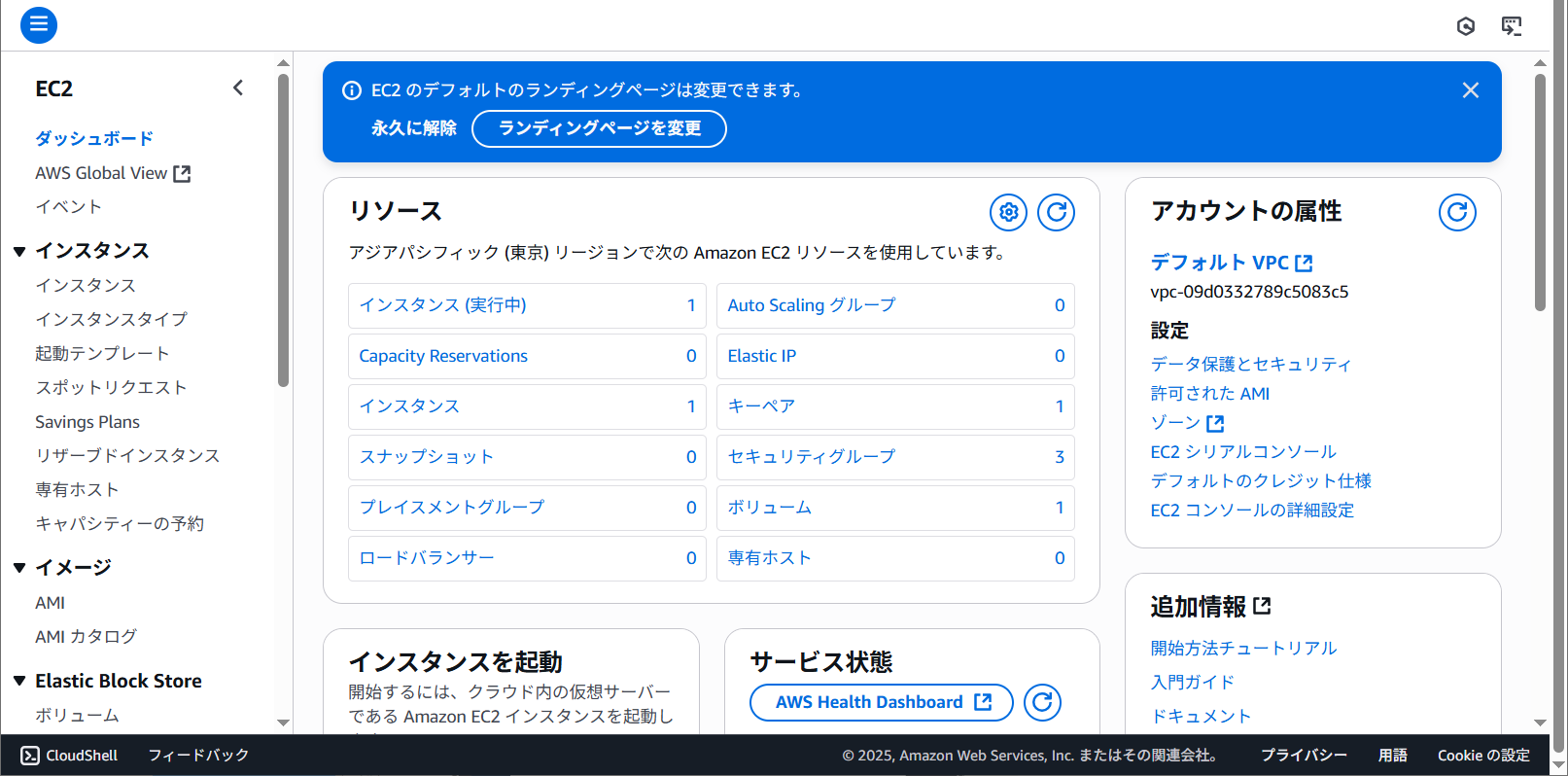Collapse the Elastic Block Store section
The image size is (1568, 776).
(x=19, y=681)
